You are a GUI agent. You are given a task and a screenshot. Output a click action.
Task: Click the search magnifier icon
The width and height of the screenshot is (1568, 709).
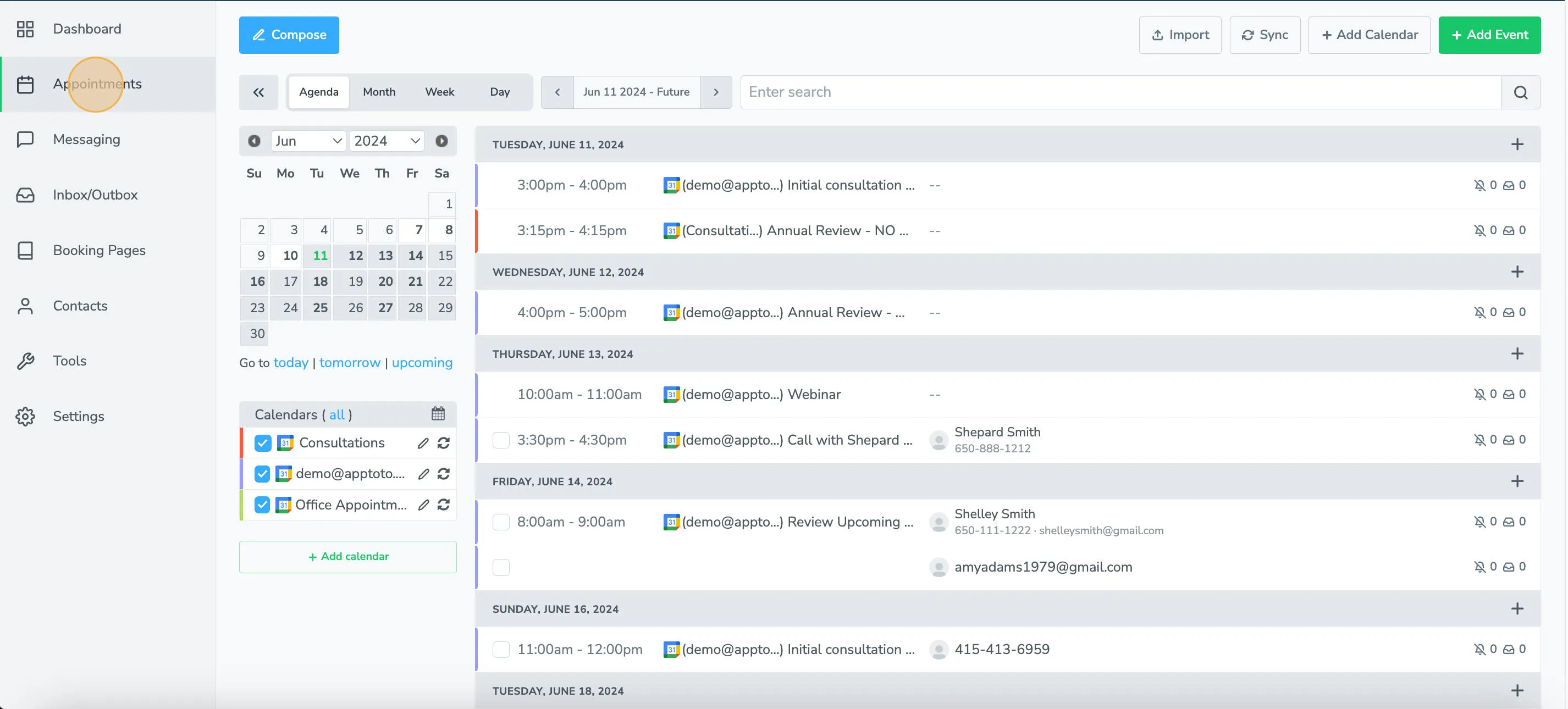click(x=1520, y=92)
